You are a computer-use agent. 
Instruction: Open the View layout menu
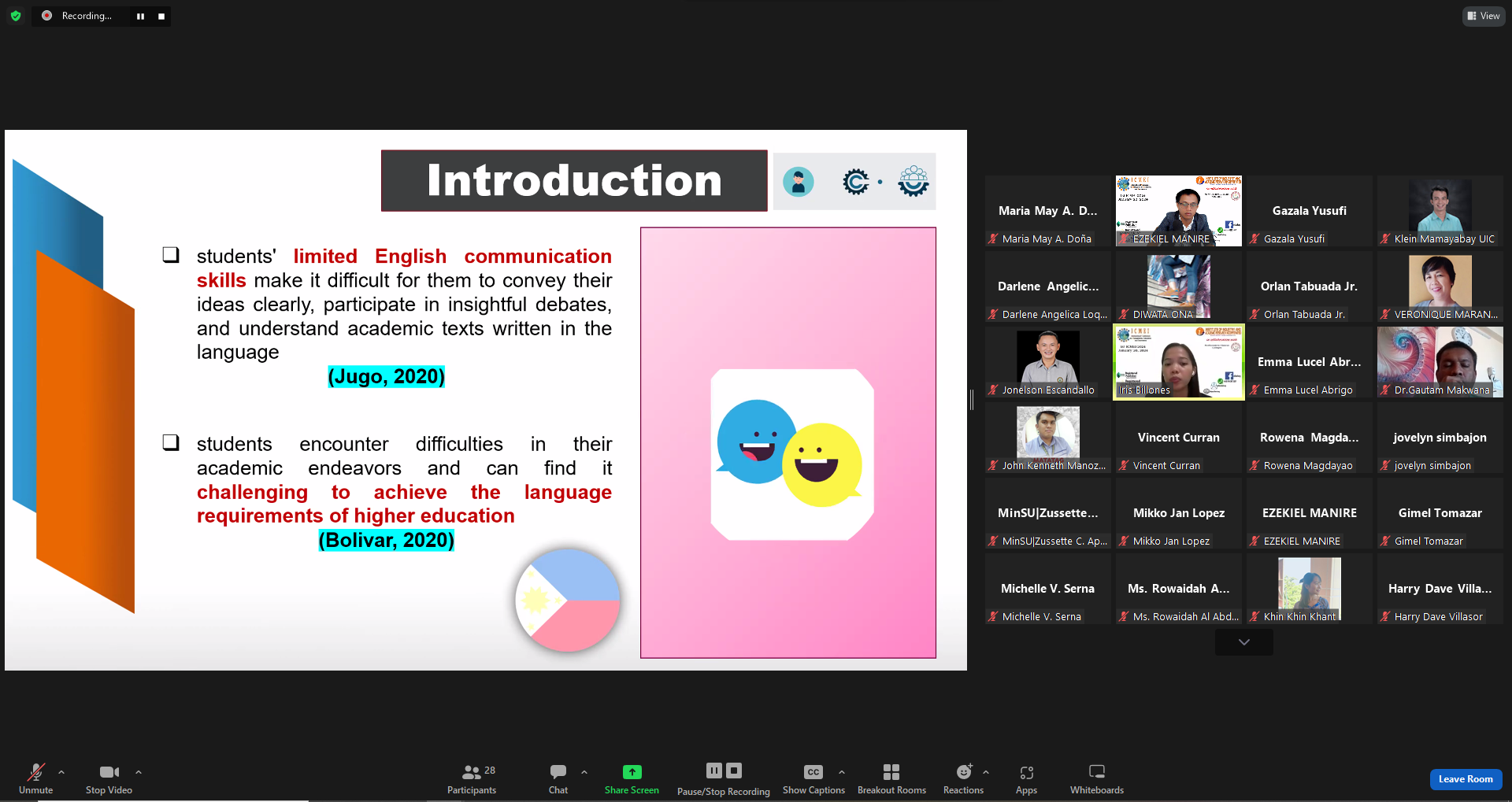(1483, 16)
